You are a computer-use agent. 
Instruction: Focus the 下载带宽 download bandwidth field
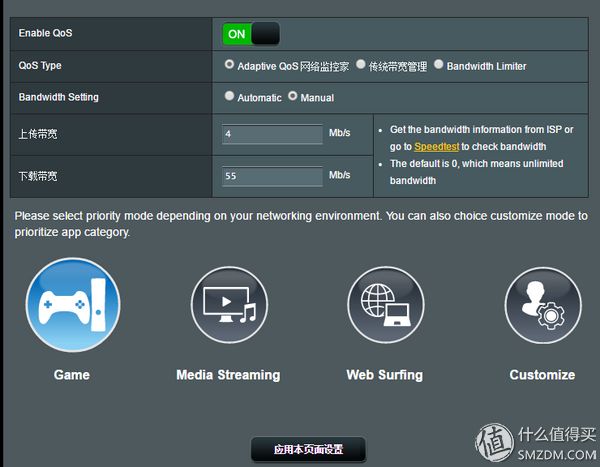tap(272, 176)
